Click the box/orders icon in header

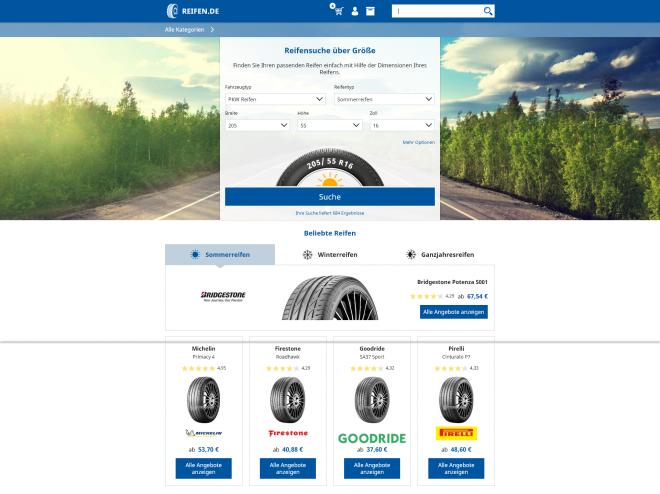(x=370, y=11)
